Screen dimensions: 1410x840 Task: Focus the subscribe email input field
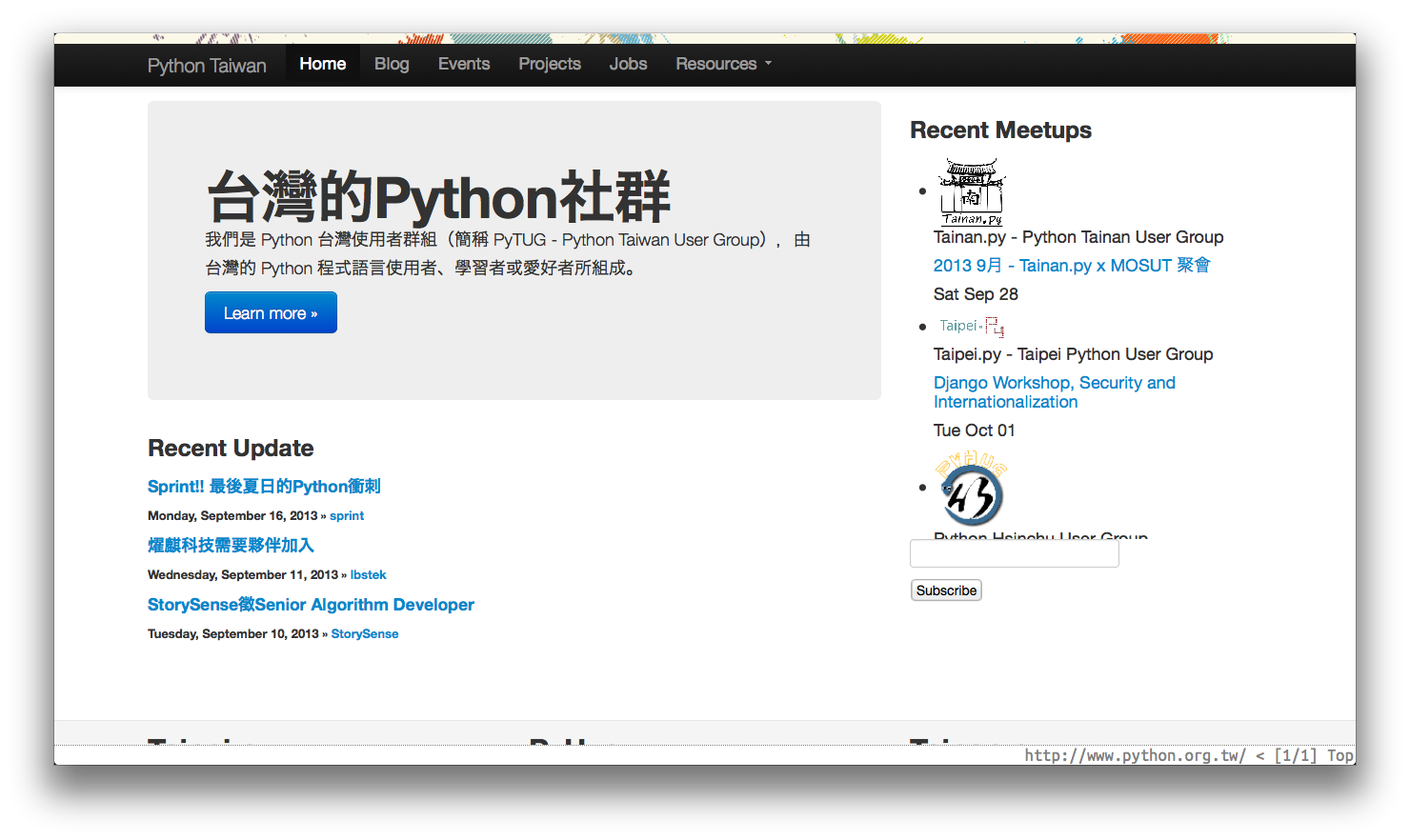click(1015, 553)
